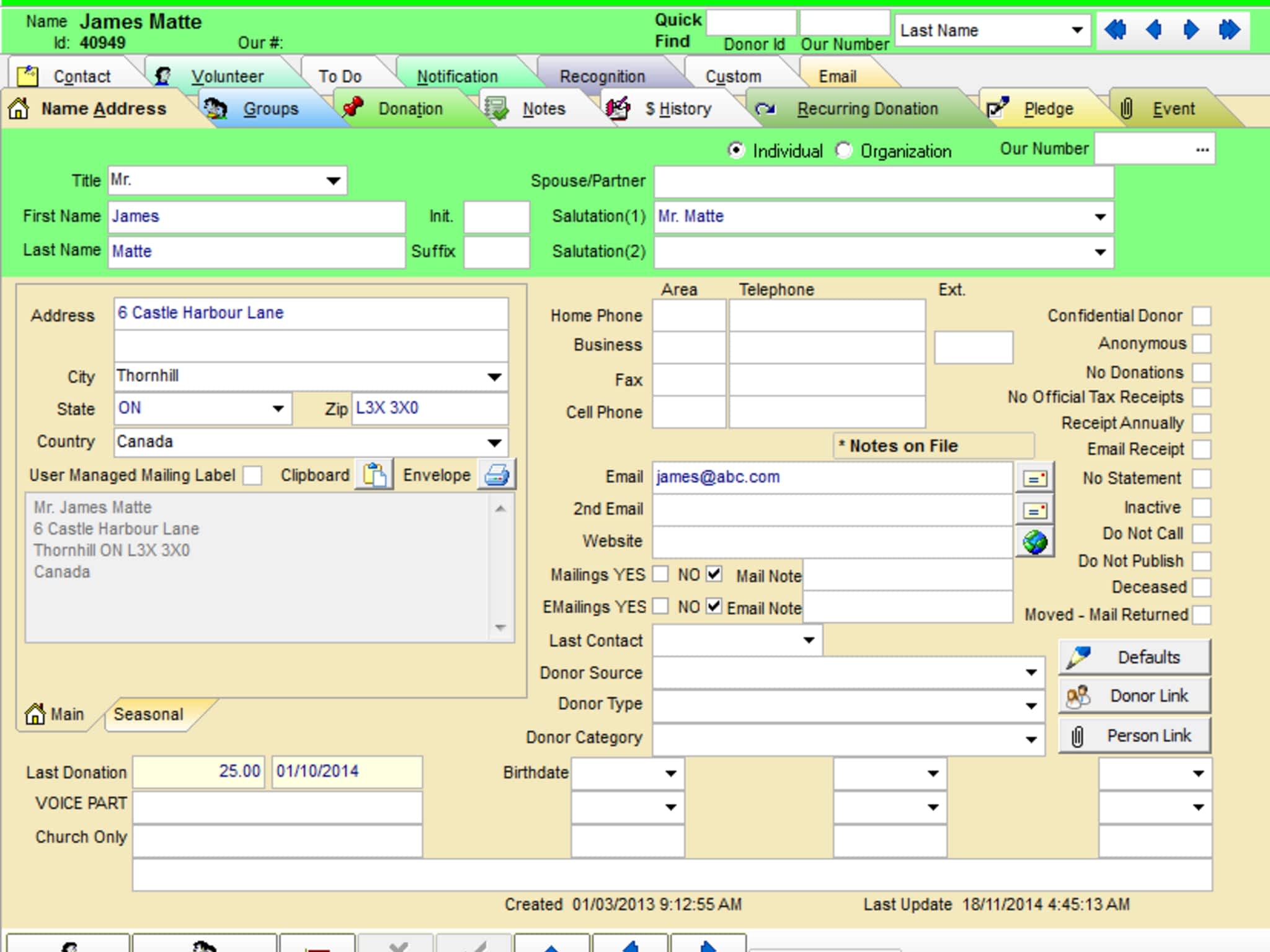
Task: Check the Anonymous box
Action: pyautogui.click(x=1202, y=343)
